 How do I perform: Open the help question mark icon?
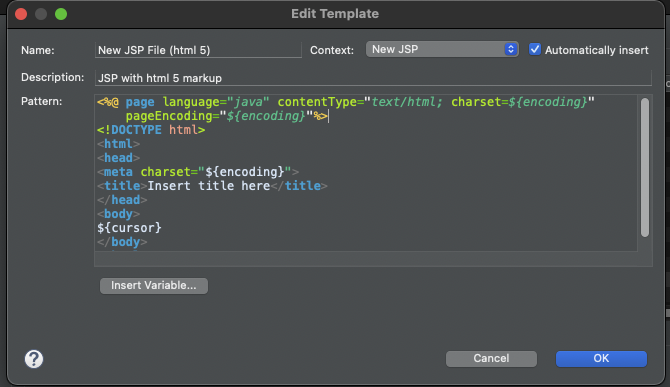pos(34,359)
